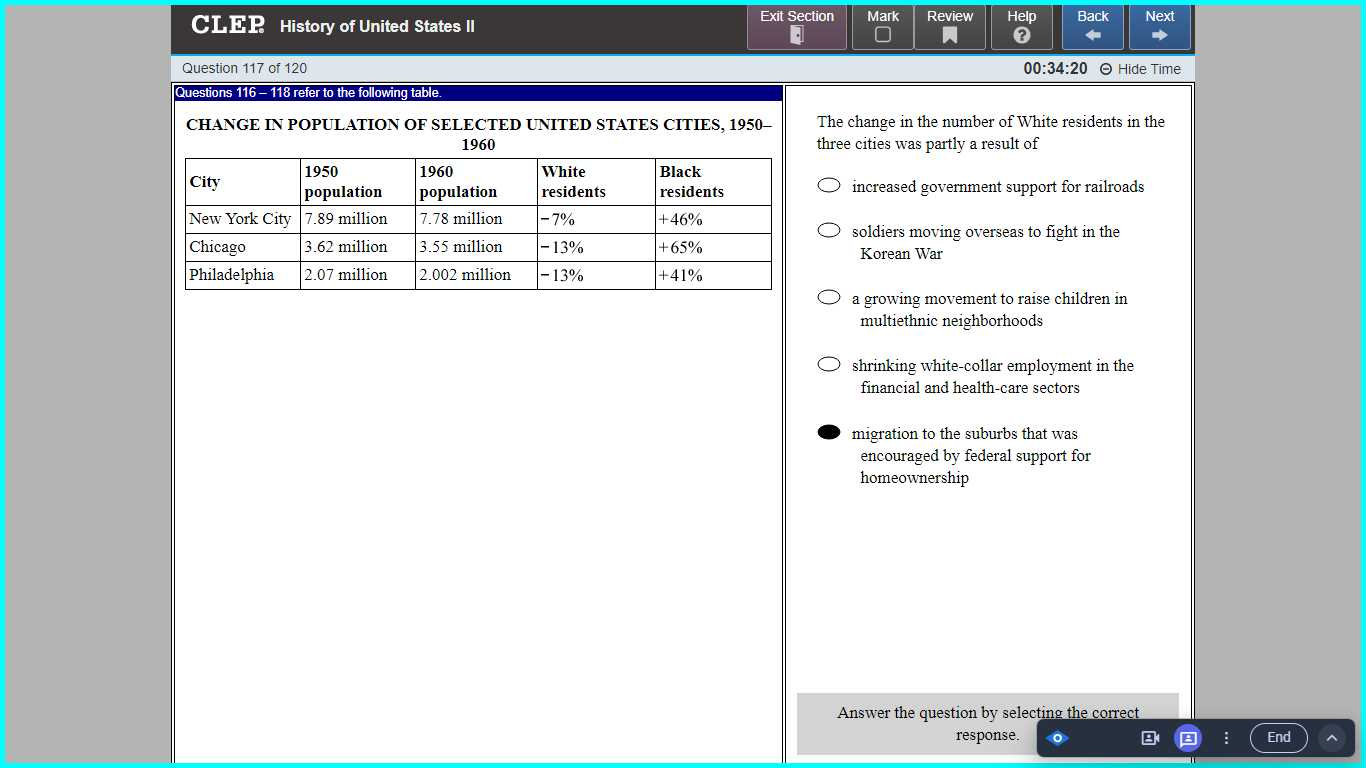Click the Review bookmark icon
This screenshot has width=1366, height=768.
(949, 33)
